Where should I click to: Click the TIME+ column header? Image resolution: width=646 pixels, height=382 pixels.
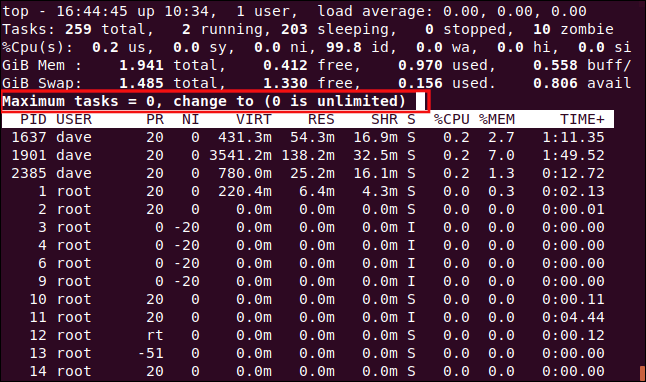coord(582,120)
